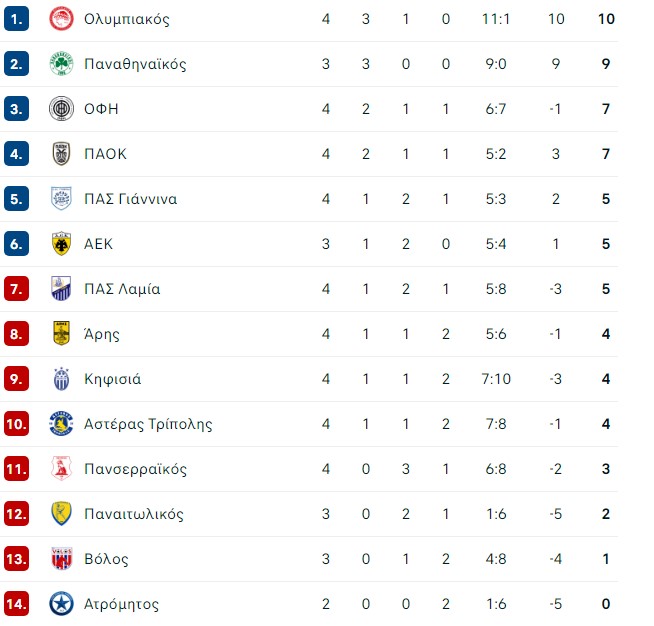This screenshot has width=654, height=626.
Task: Click the Παναθηναϊκός club crest
Action: click(61, 64)
